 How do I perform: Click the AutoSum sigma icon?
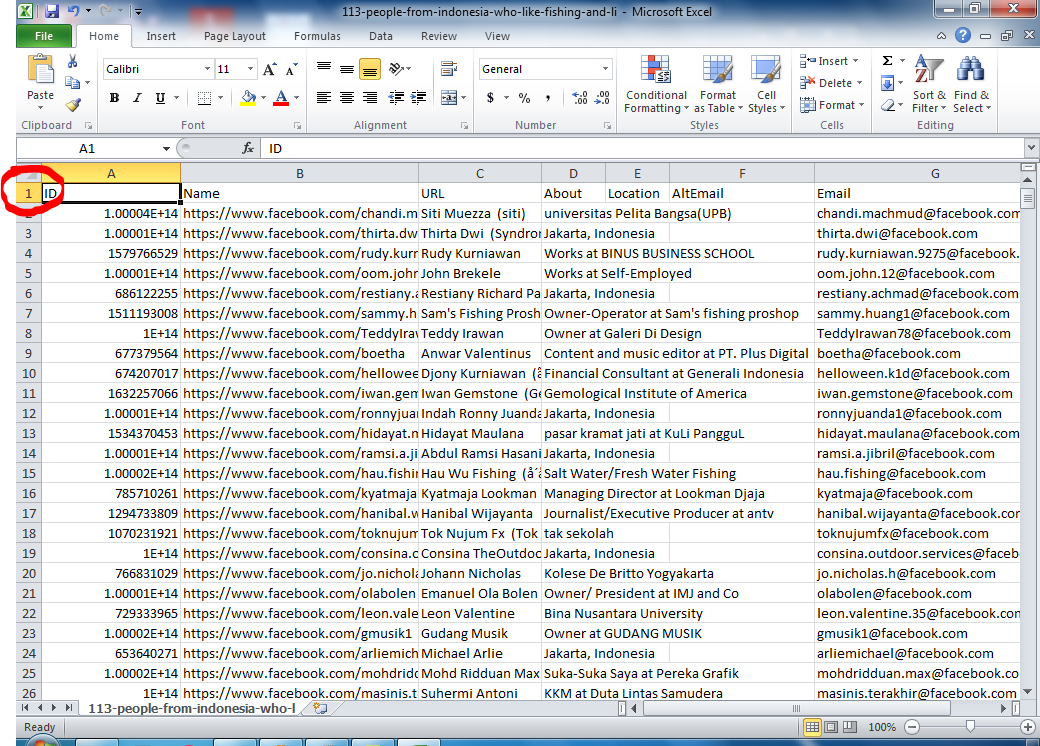pos(887,61)
